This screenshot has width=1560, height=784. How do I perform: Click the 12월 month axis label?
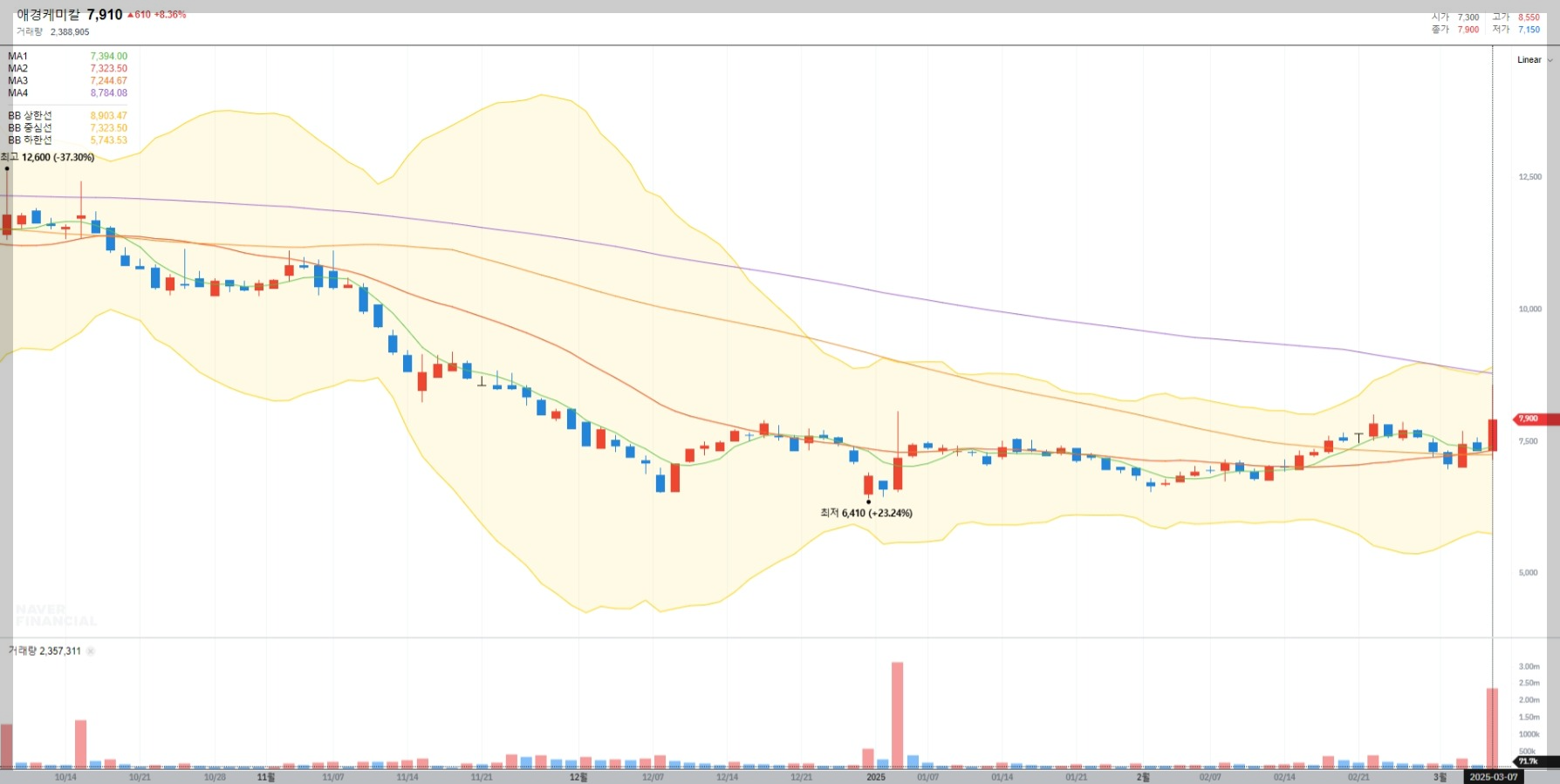click(578, 777)
